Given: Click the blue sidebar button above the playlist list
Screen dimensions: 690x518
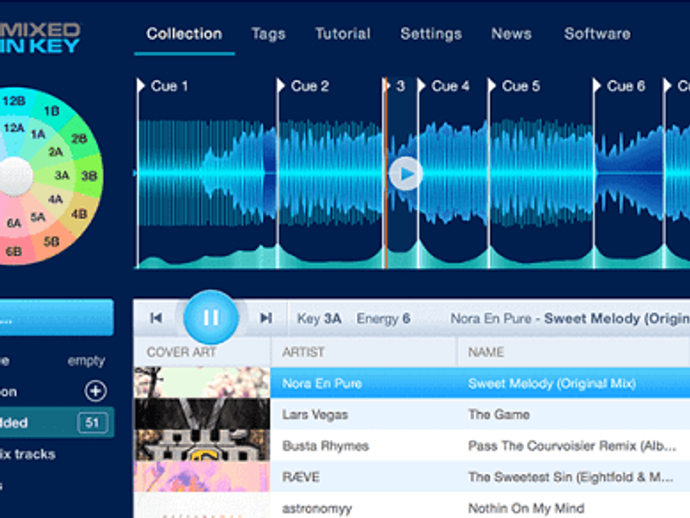Looking at the screenshot, I should click(x=57, y=317).
